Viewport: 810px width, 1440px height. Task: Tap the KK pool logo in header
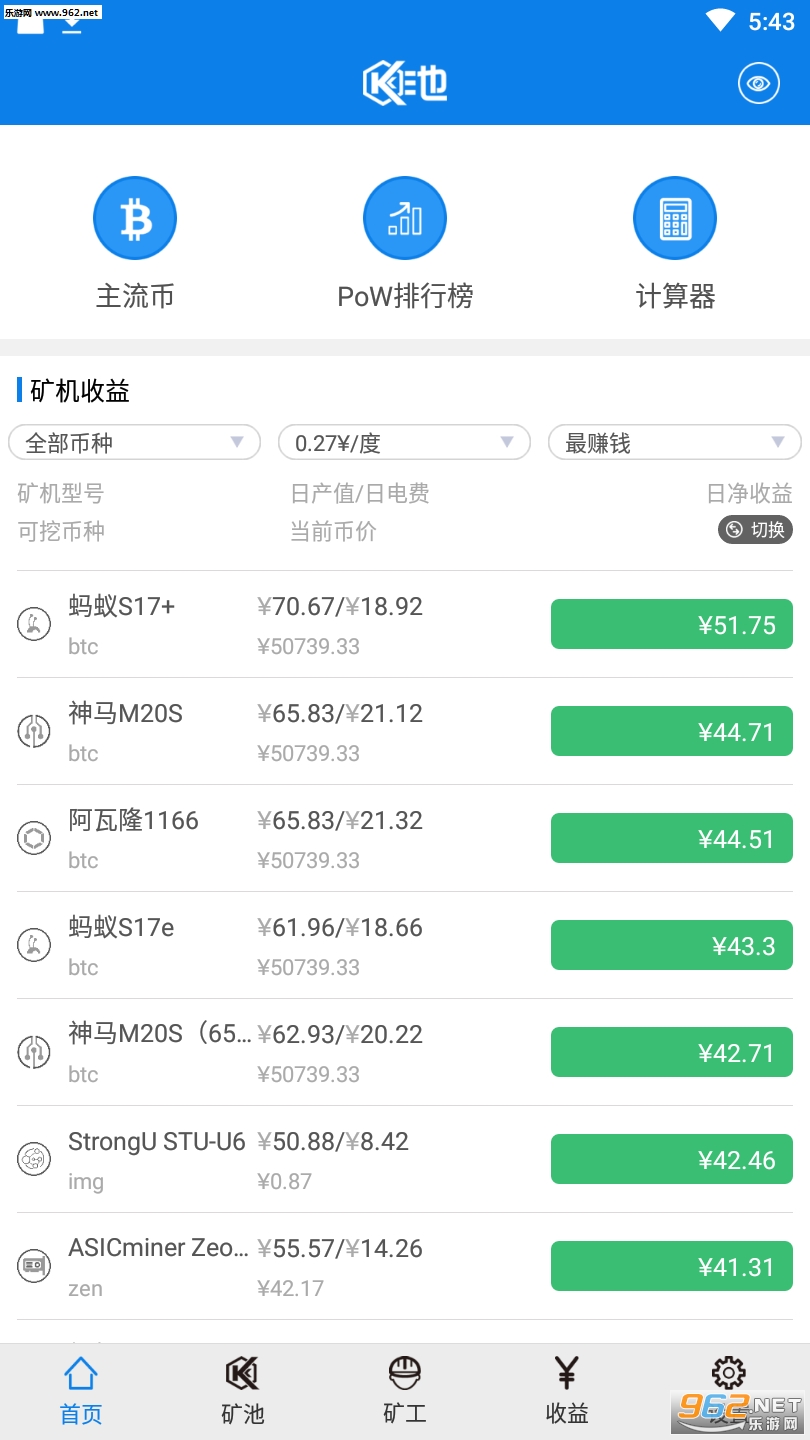click(x=405, y=84)
